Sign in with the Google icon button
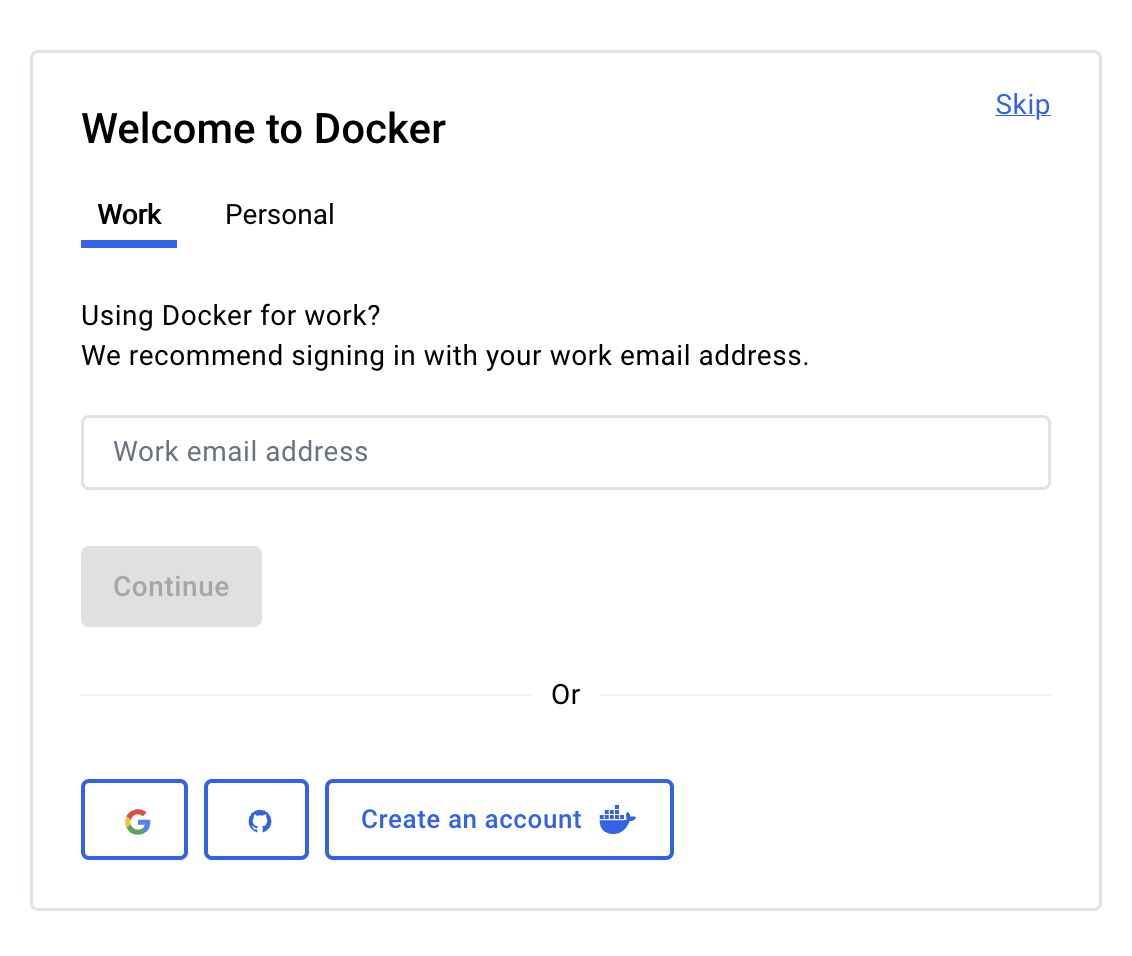Viewport: 1132px width, 956px height. click(x=134, y=820)
